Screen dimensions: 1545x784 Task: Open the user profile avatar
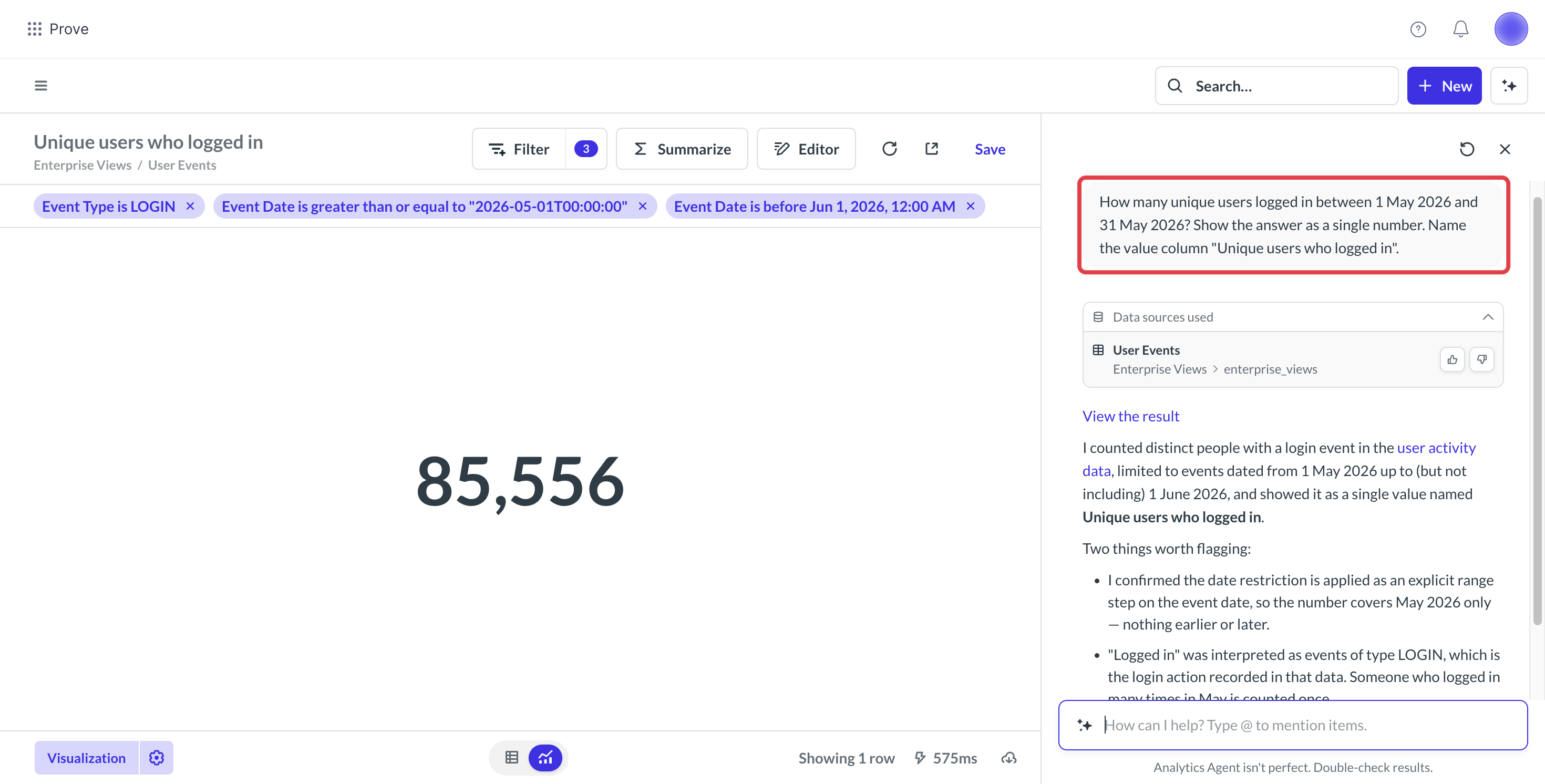[1510, 29]
